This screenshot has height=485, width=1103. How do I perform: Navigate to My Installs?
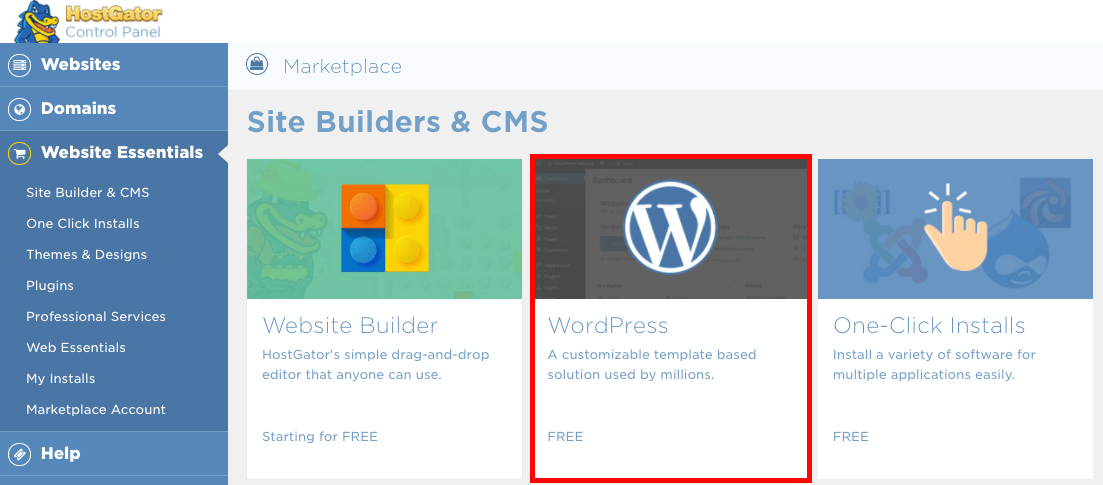[x=60, y=378]
